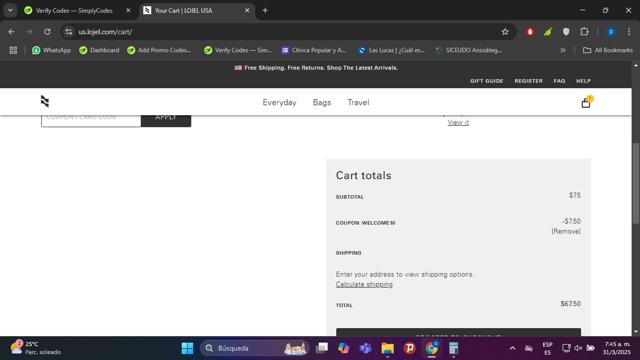Open the shield extension icon

[566, 32]
